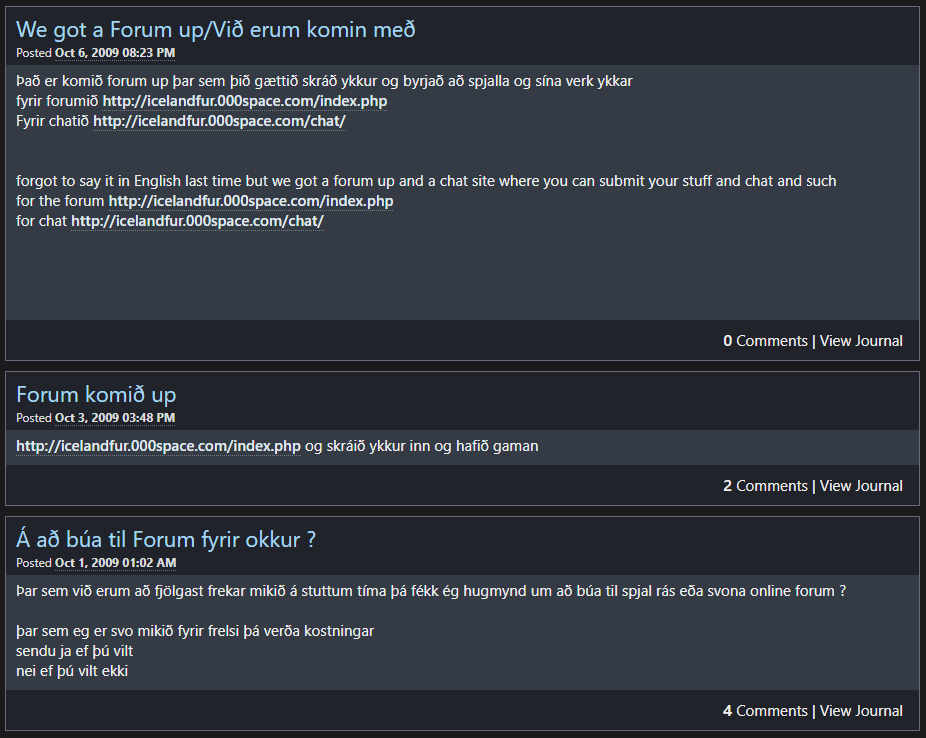The image size is (926, 738).
Task: Open the forum link before 'og skráið ykkur inn'
Action: [158, 446]
